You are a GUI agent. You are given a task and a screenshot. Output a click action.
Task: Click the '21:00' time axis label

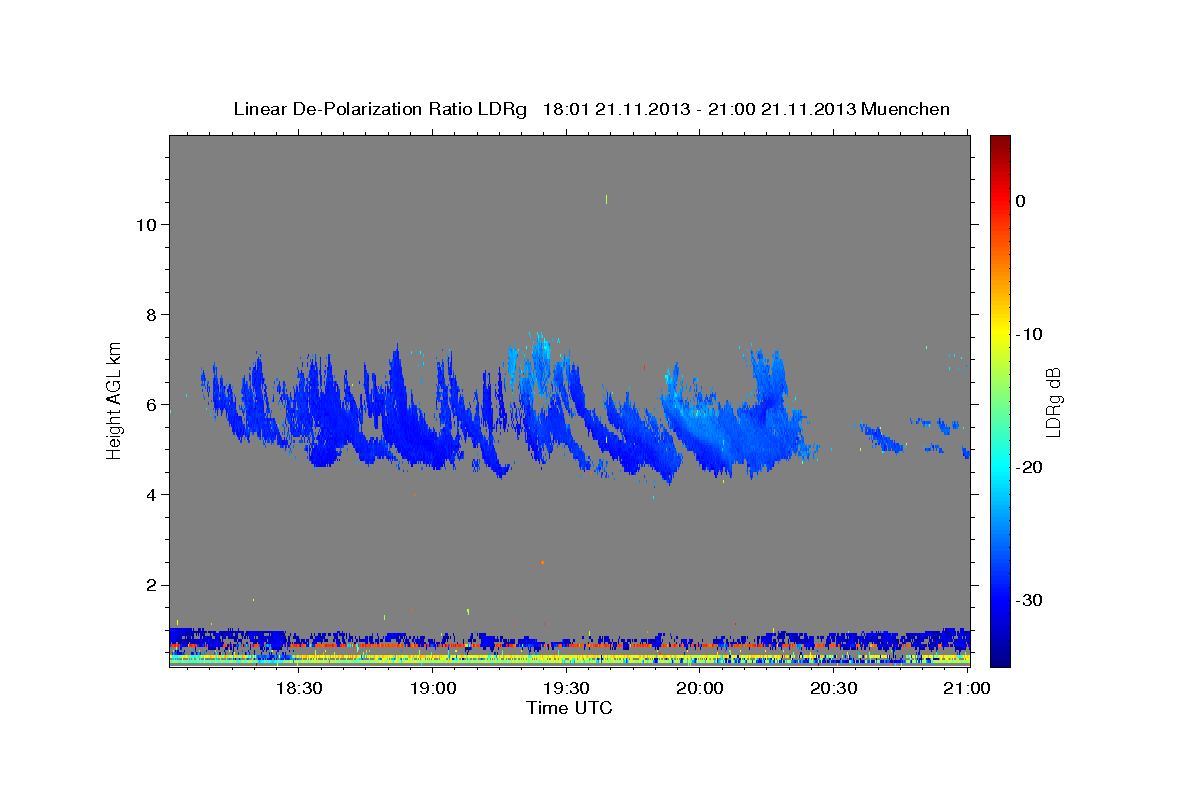[x=967, y=688]
